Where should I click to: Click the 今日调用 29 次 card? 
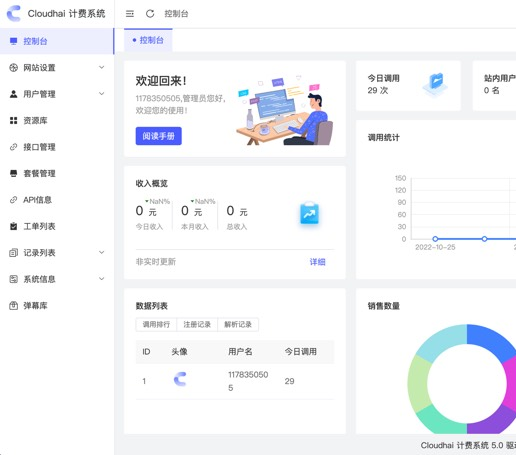click(408, 86)
